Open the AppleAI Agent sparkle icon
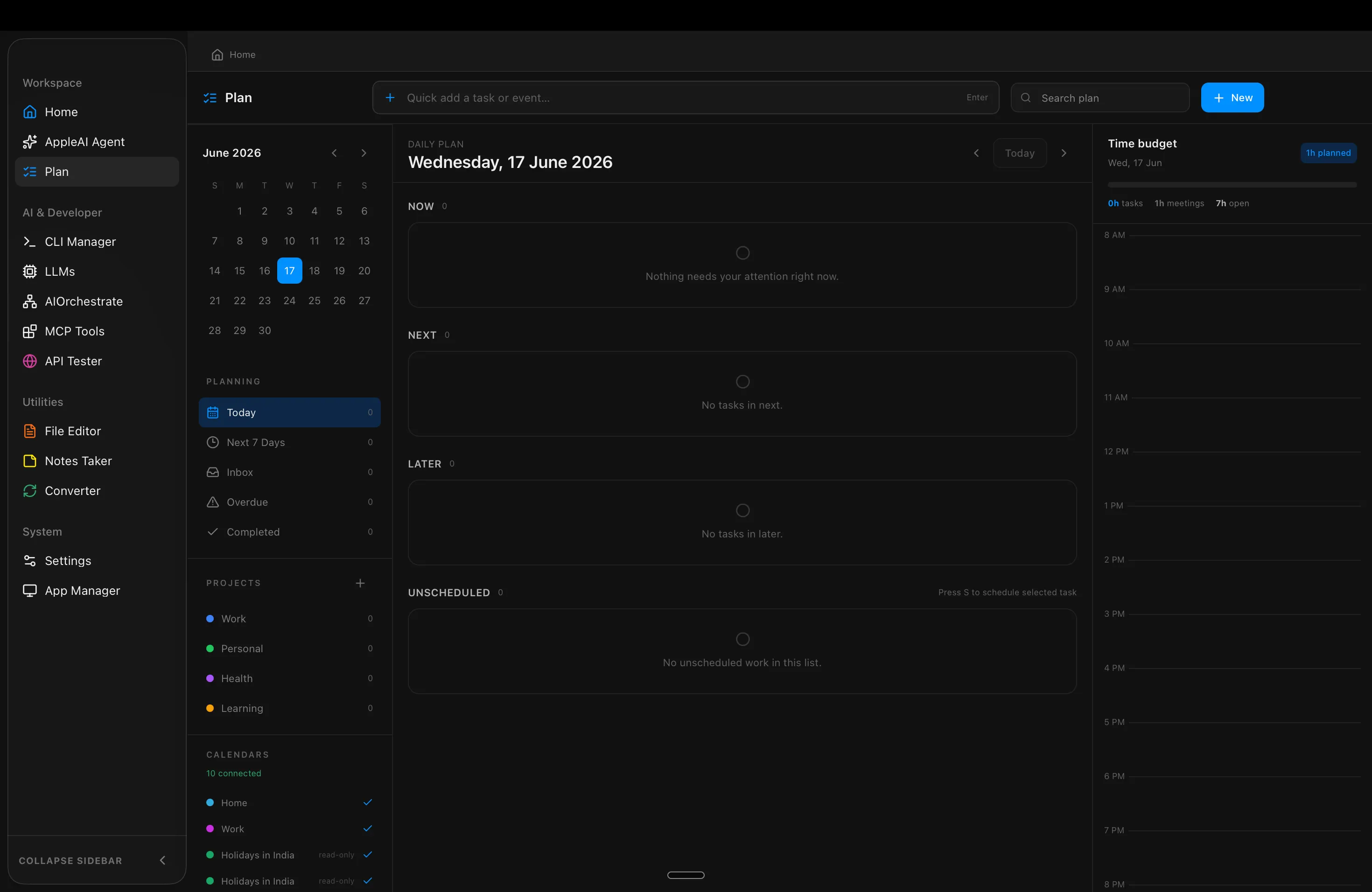The height and width of the screenshot is (892, 1372). (x=29, y=142)
